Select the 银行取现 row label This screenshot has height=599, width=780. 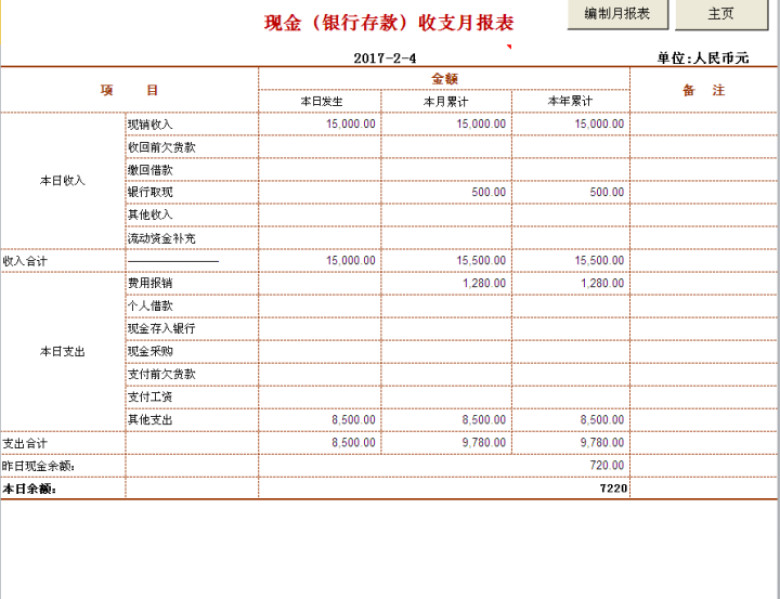tap(150, 192)
